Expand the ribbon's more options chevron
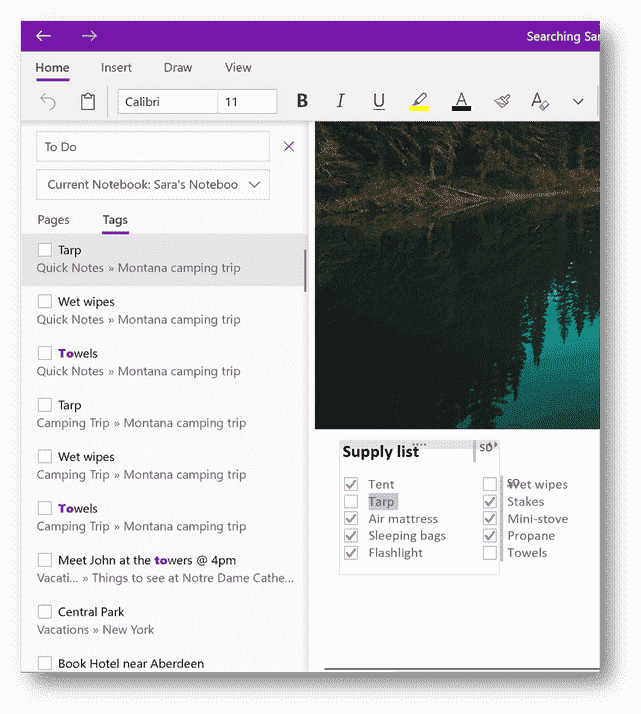The width and height of the screenshot is (641, 714). pos(578,101)
